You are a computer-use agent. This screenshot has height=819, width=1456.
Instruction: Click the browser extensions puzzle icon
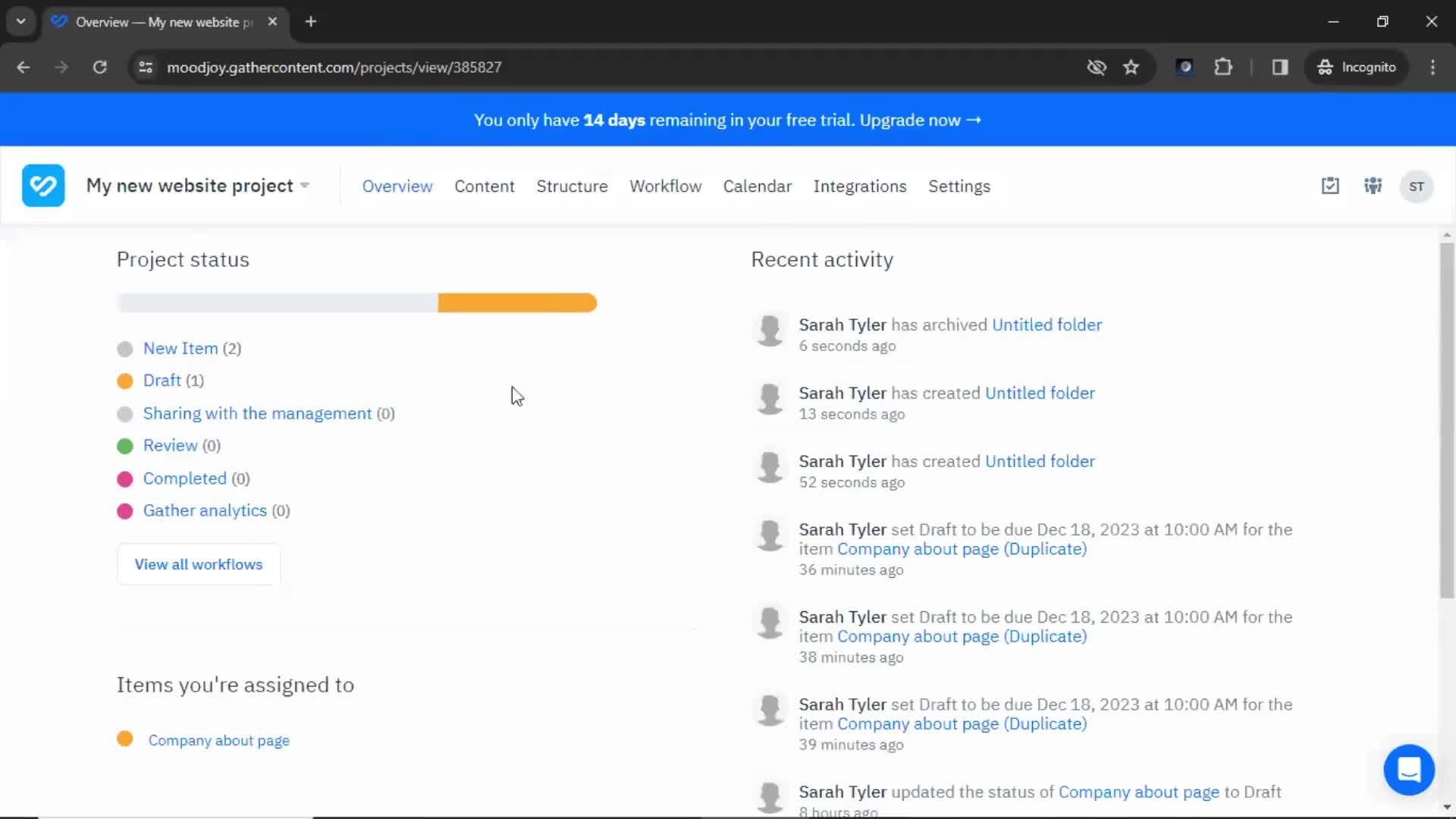pyautogui.click(x=1224, y=67)
